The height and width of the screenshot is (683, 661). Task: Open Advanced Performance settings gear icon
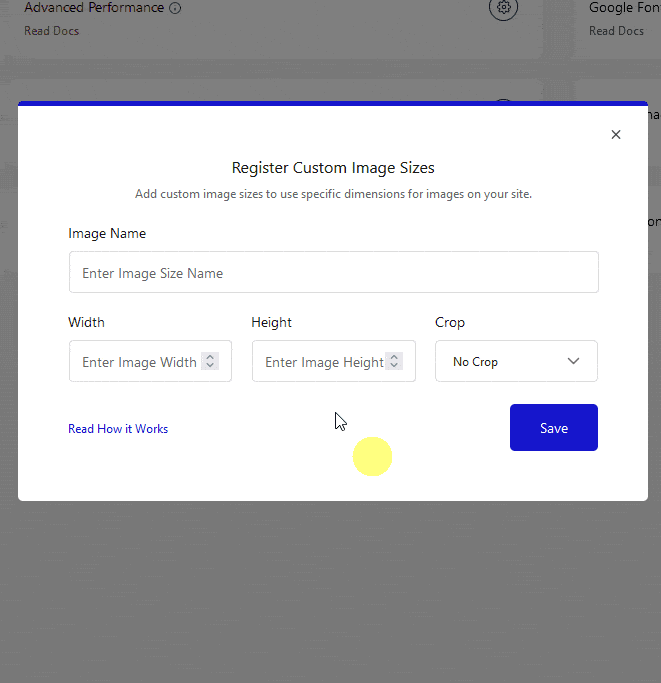[x=503, y=7]
